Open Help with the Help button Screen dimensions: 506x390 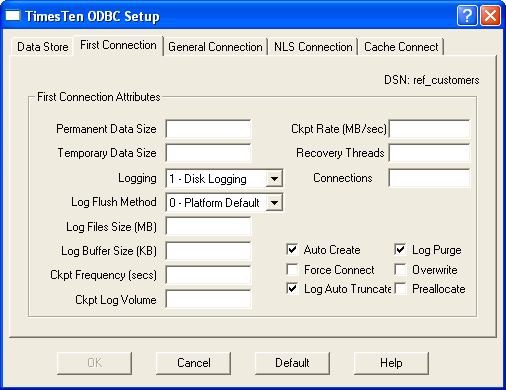(391, 363)
